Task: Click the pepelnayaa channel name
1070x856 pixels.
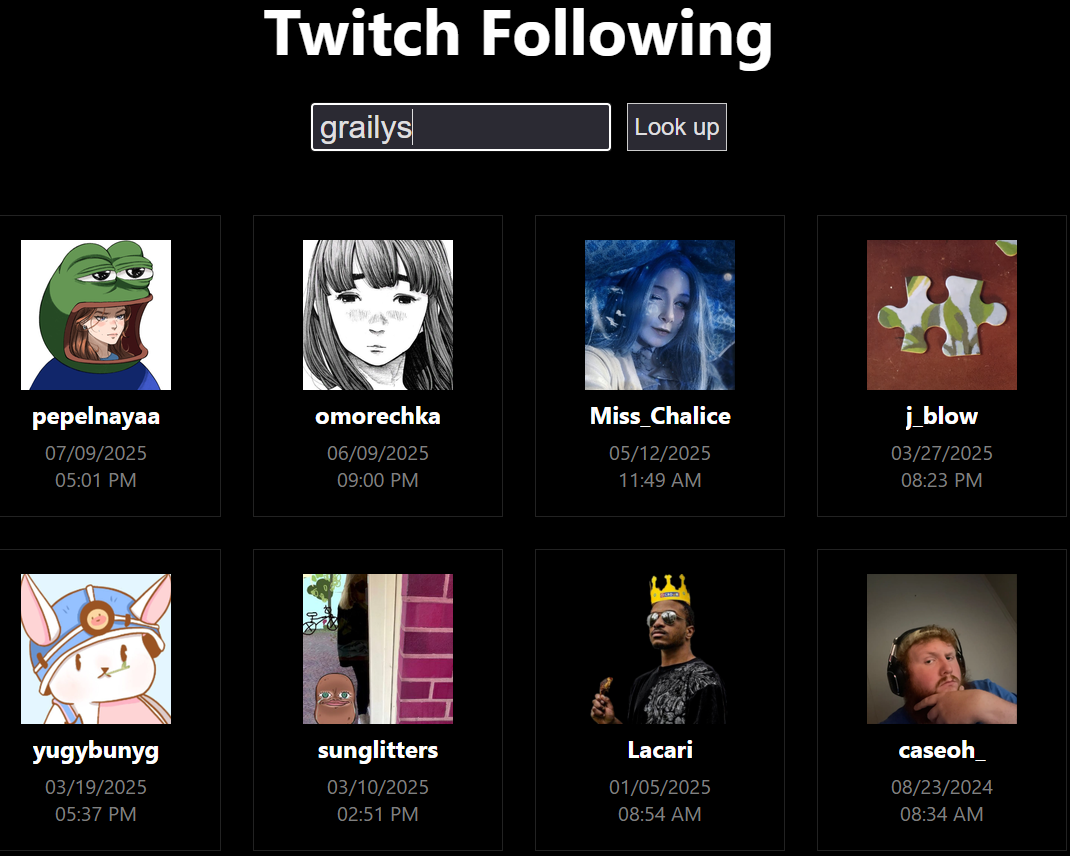Action: (96, 416)
